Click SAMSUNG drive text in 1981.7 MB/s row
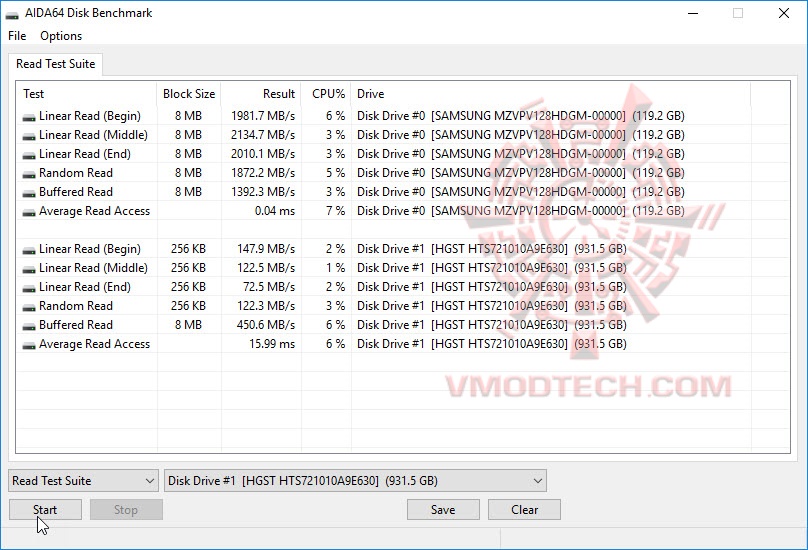 click(x=520, y=115)
